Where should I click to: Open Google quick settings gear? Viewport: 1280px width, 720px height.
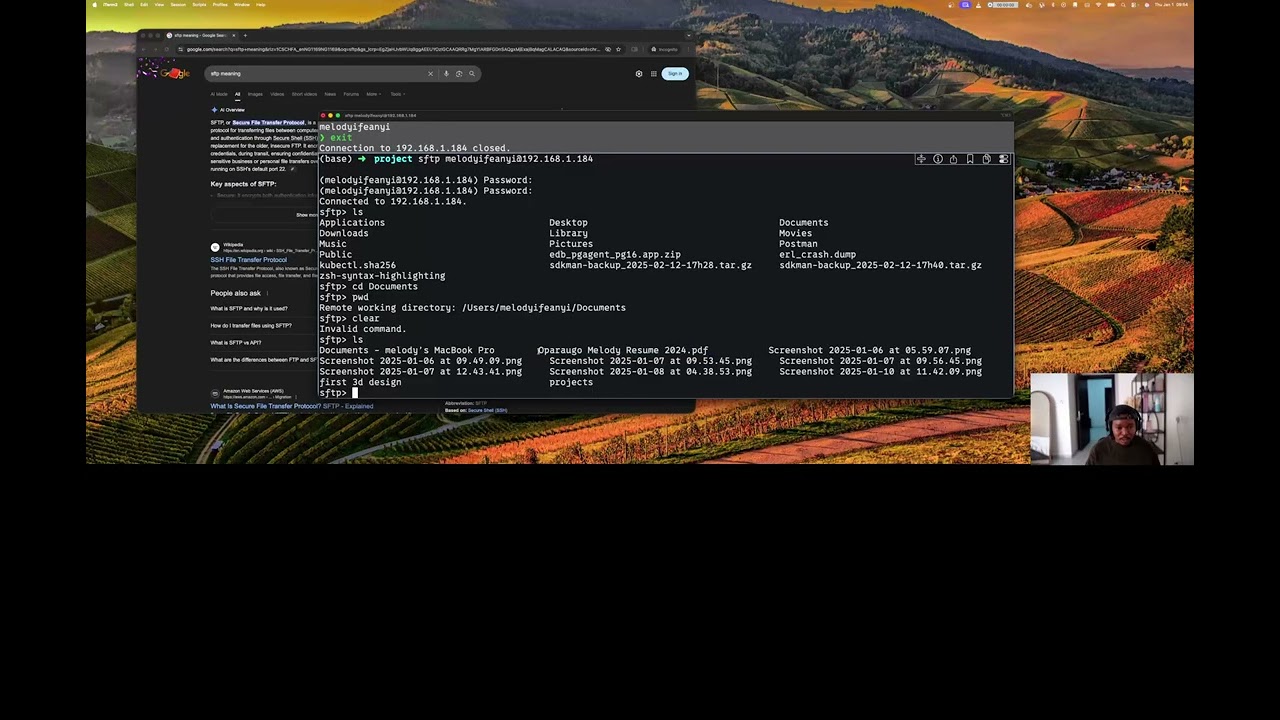(639, 73)
